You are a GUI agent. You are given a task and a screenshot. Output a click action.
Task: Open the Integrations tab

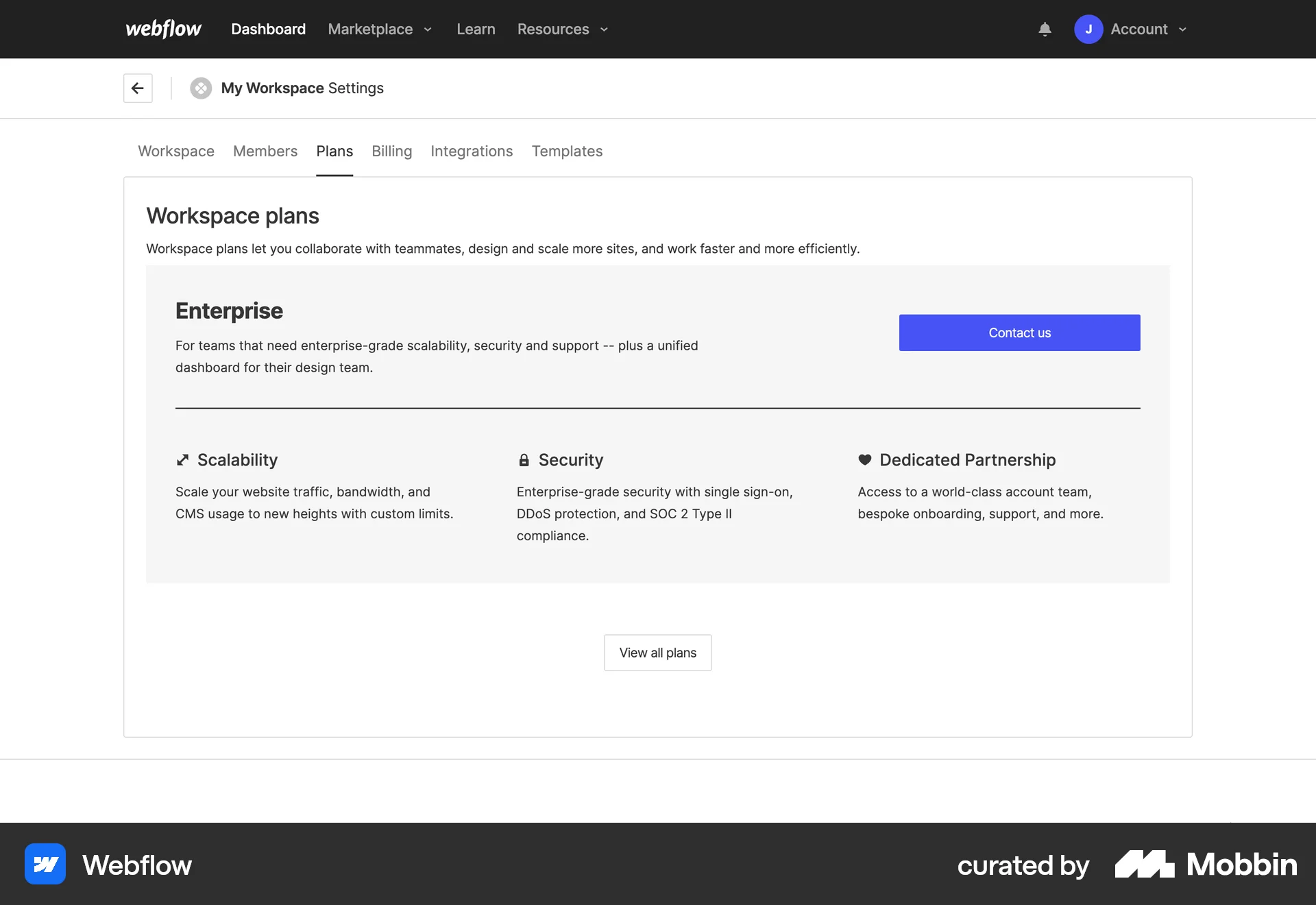[472, 151]
